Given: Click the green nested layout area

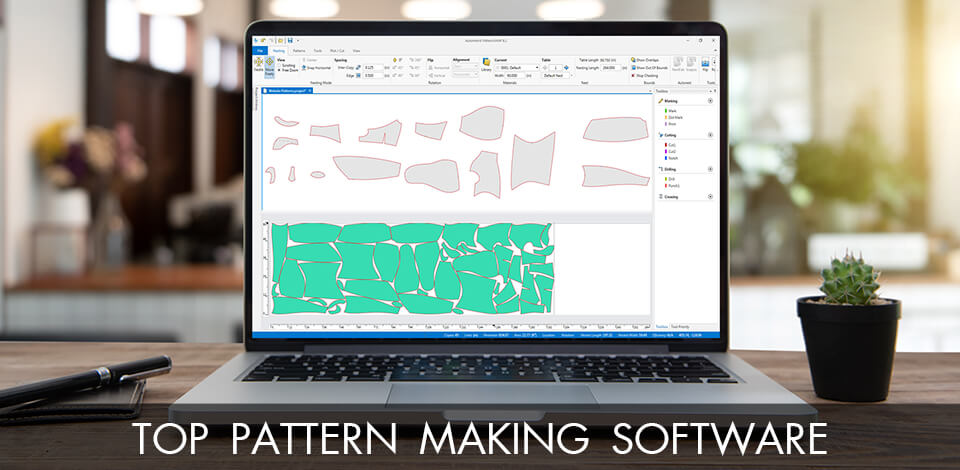Looking at the screenshot, I should pos(413,269).
